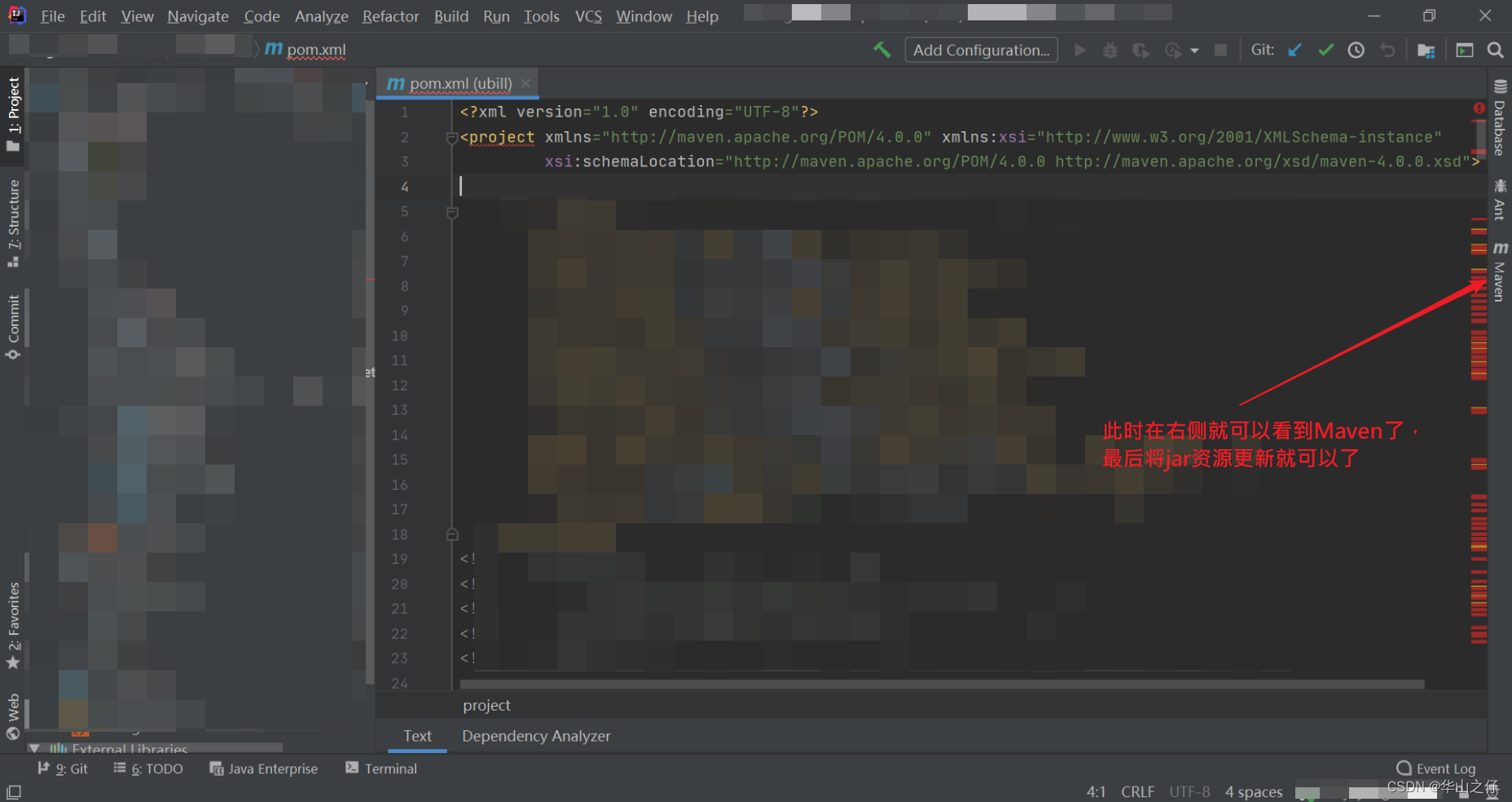Switch to the Text tab
The width and height of the screenshot is (1512, 802).
click(418, 736)
